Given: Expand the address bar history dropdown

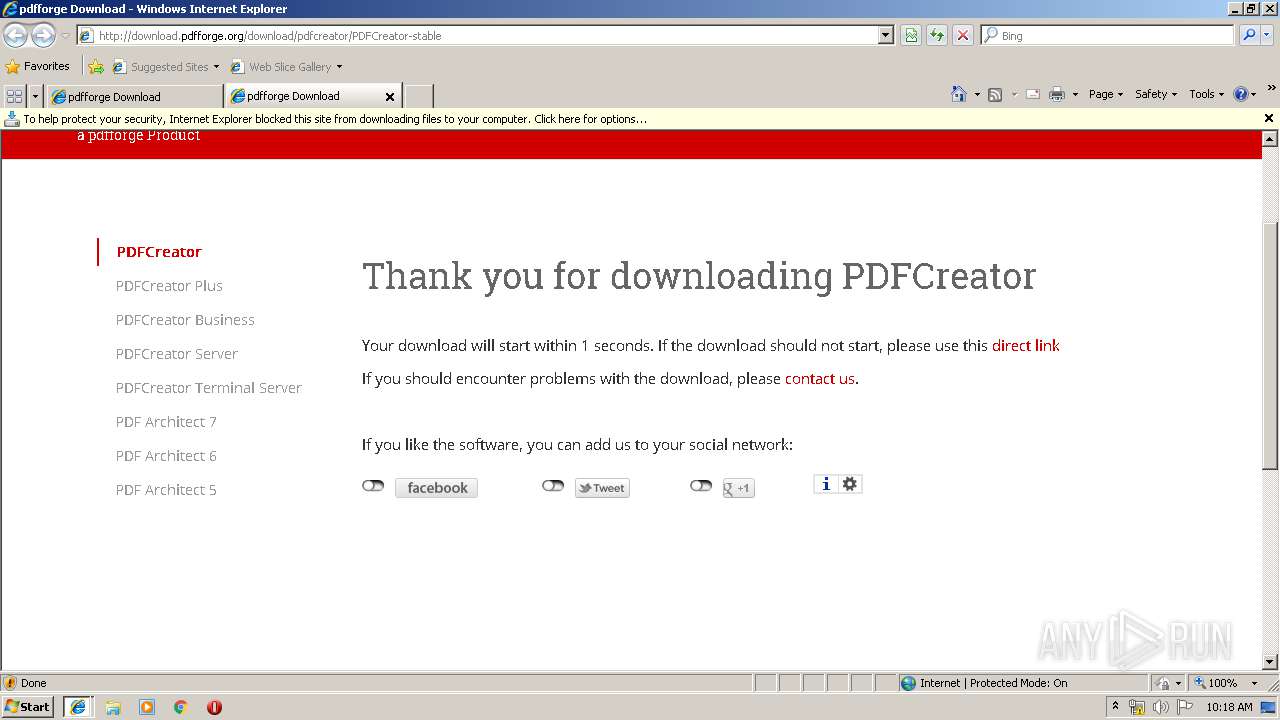Looking at the screenshot, I should pyautogui.click(x=885, y=35).
